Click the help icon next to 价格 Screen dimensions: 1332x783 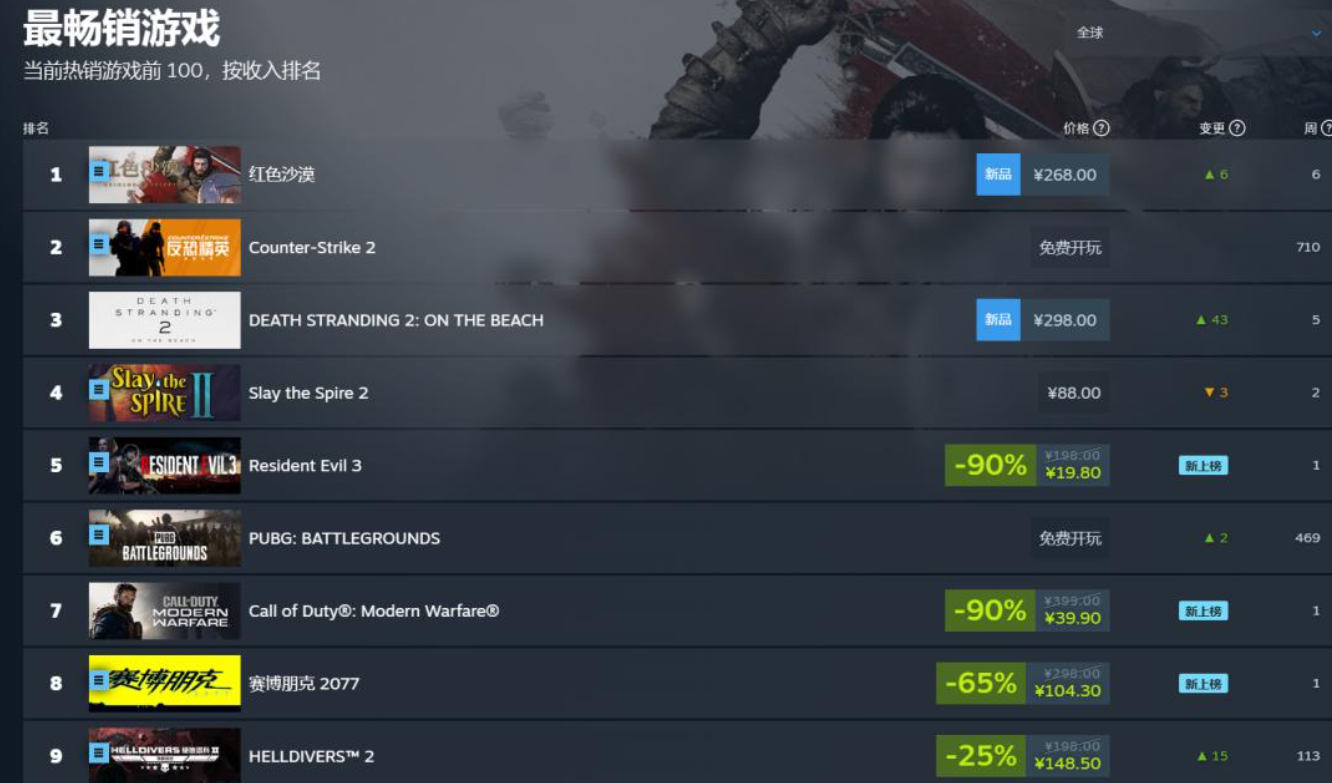[x=1101, y=128]
